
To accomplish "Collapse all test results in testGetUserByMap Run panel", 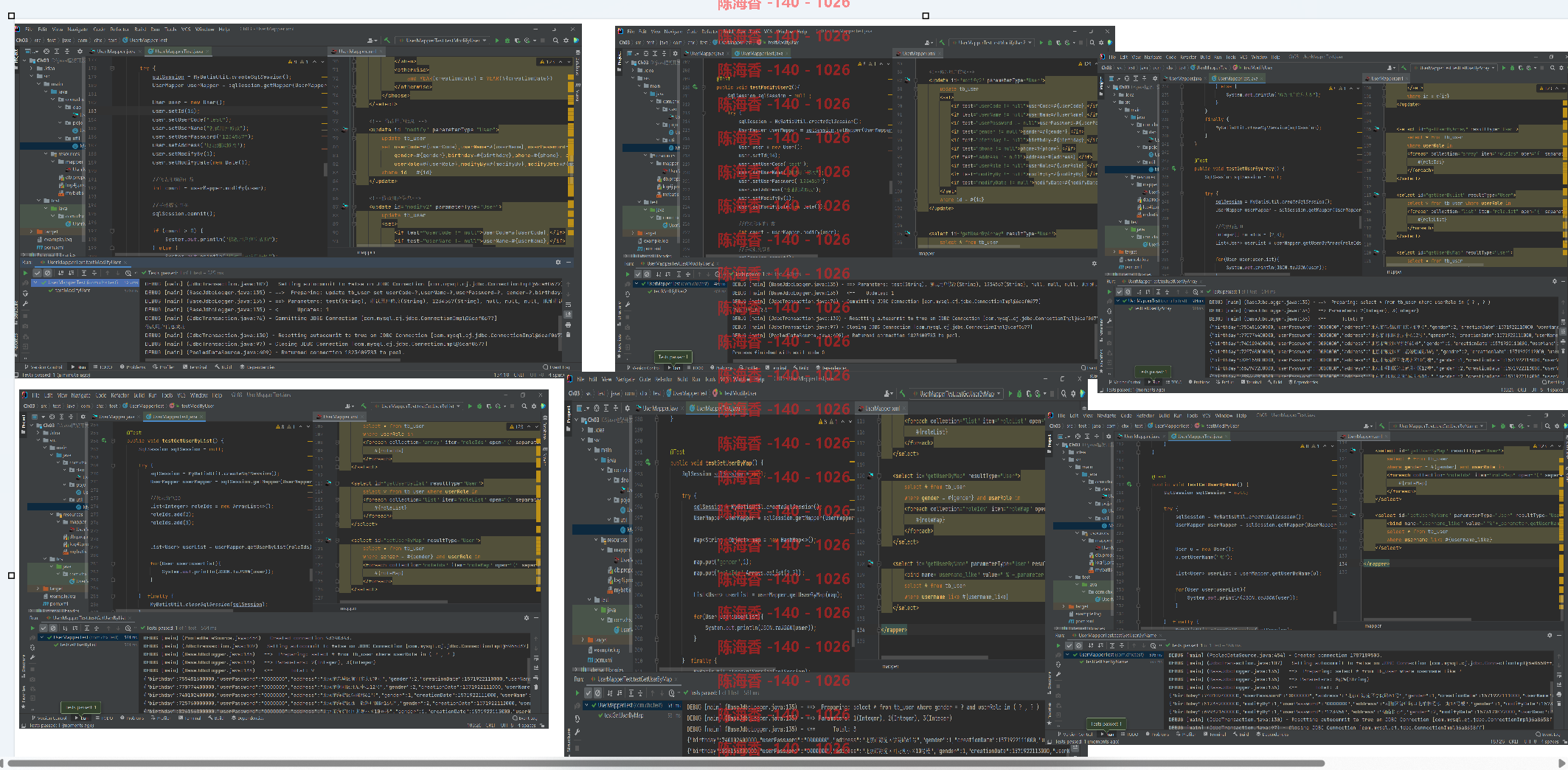I will click(640, 693).
